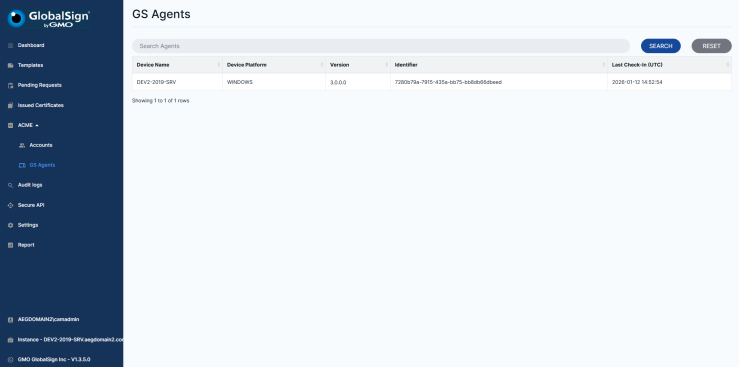
Task: Open Pending Requests
Action: point(40,85)
